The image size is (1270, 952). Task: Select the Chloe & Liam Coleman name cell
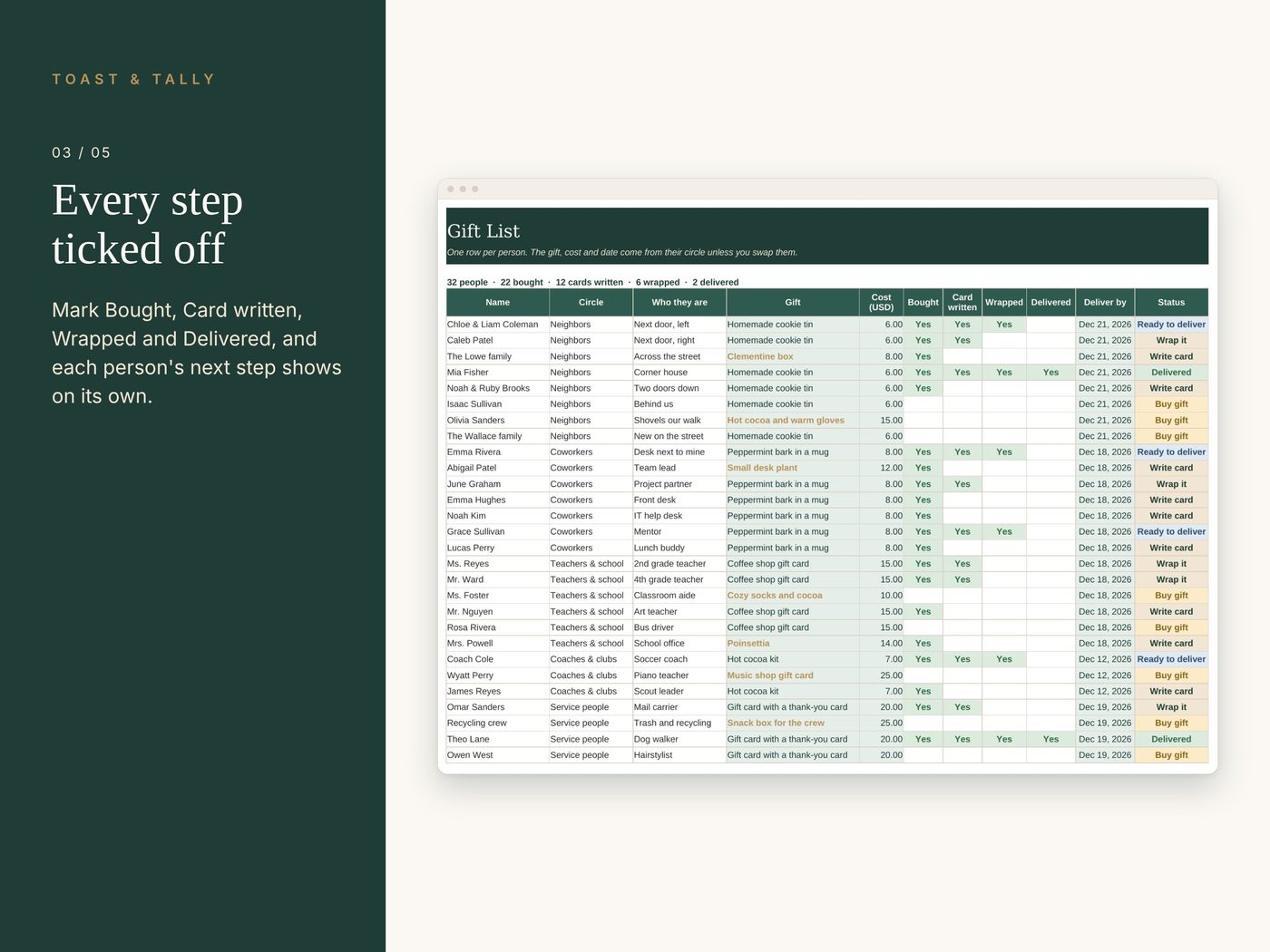[497, 325]
